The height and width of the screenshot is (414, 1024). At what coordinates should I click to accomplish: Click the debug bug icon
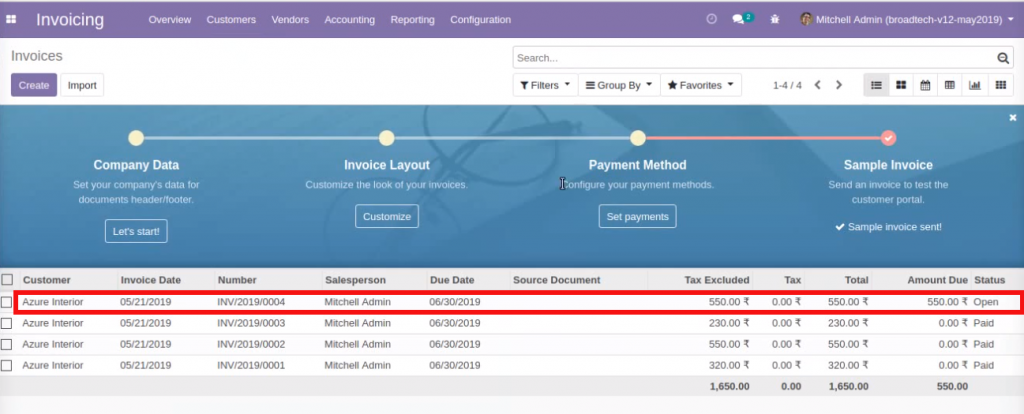coord(775,20)
